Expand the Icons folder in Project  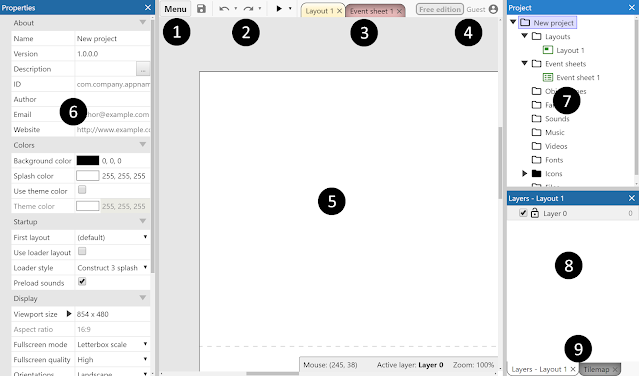point(524,174)
